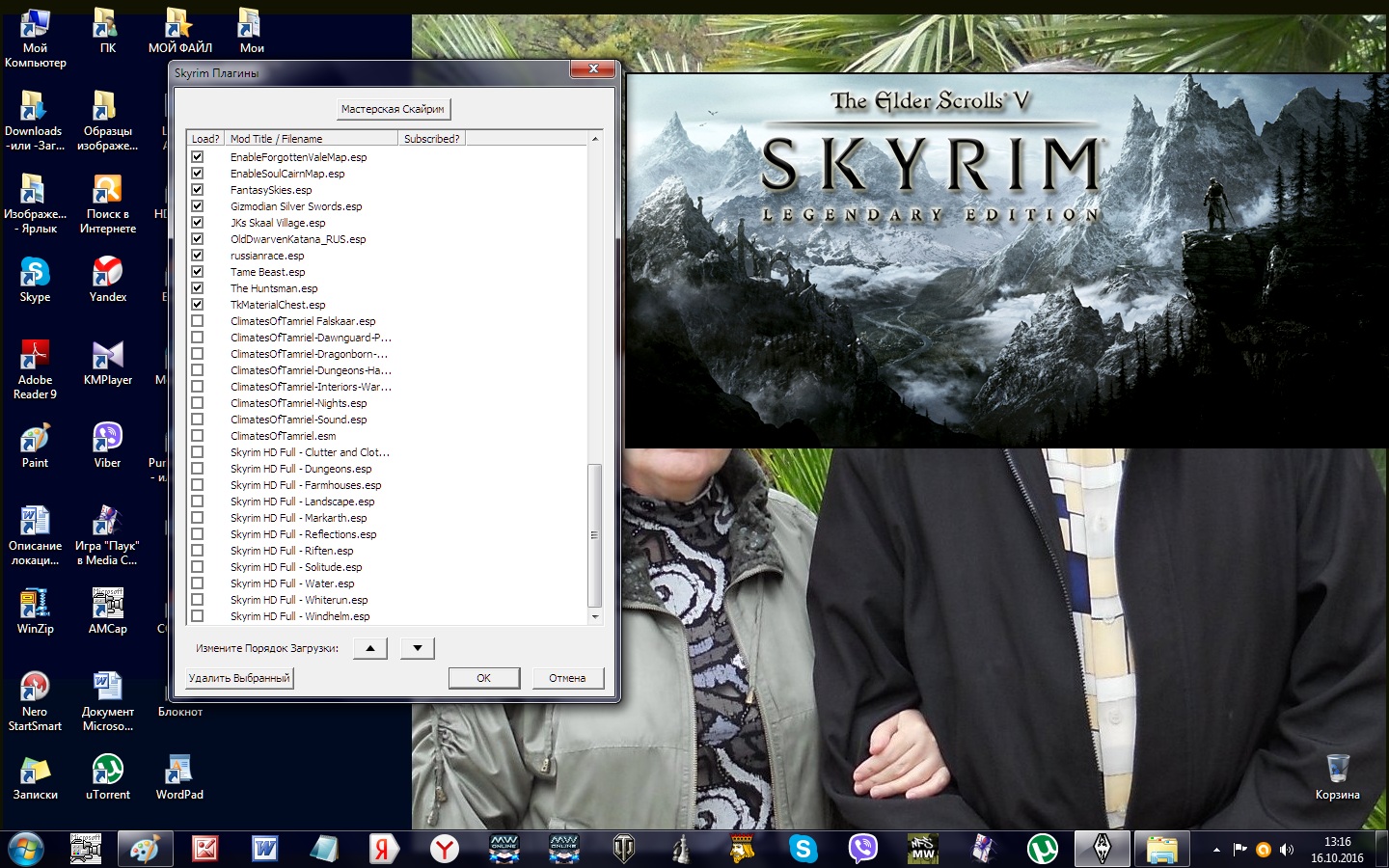
Task: Move plugin up in load order
Action: pos(370,648)
